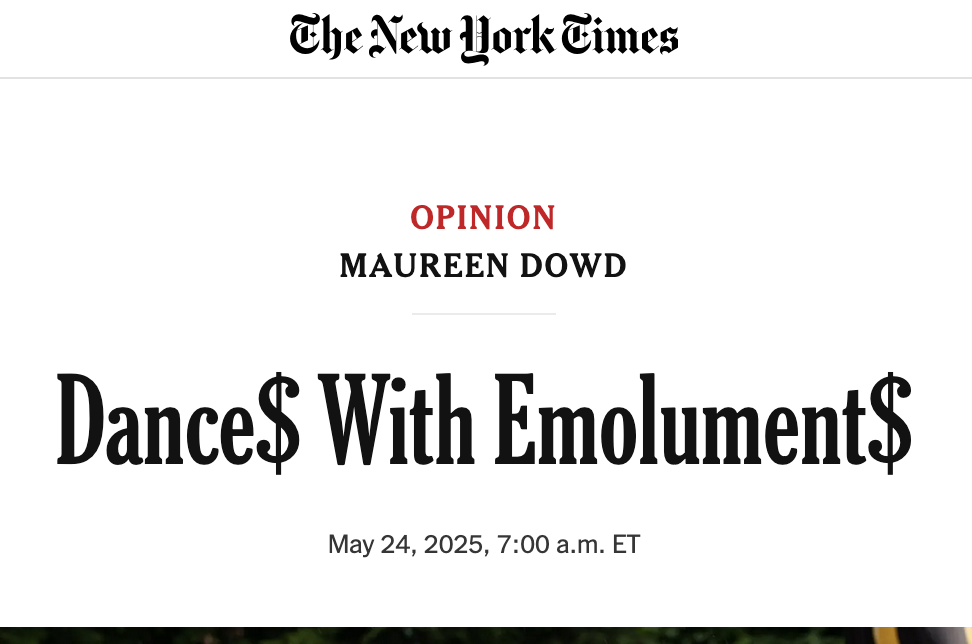Click the surname DOWD in the byline

573,266
